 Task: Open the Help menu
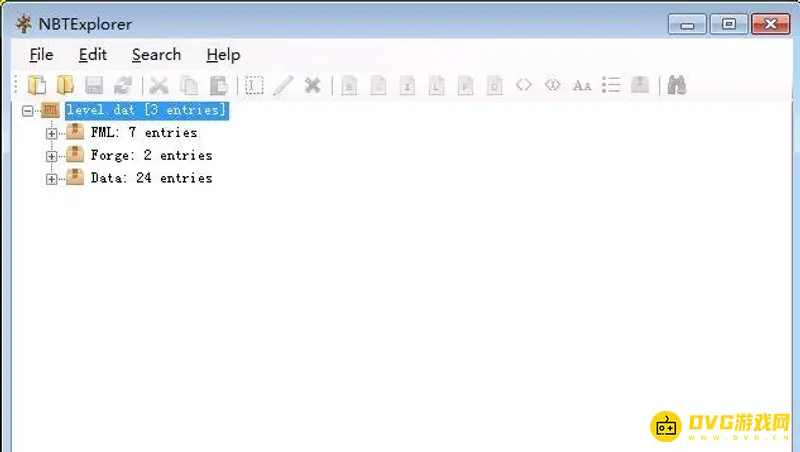pos(223,55)
